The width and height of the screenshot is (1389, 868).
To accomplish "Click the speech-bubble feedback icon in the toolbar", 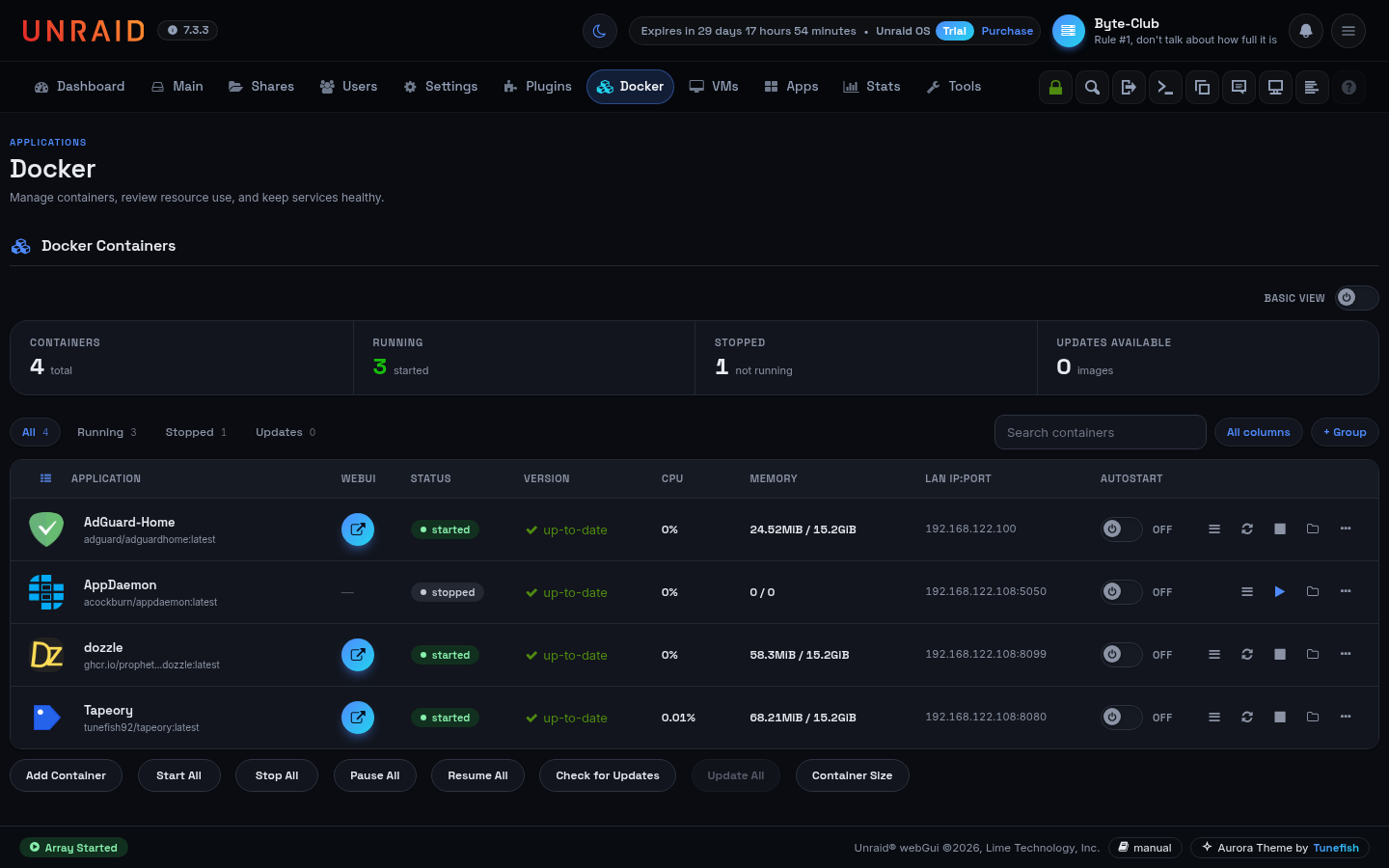I will tap(1239, 87).
